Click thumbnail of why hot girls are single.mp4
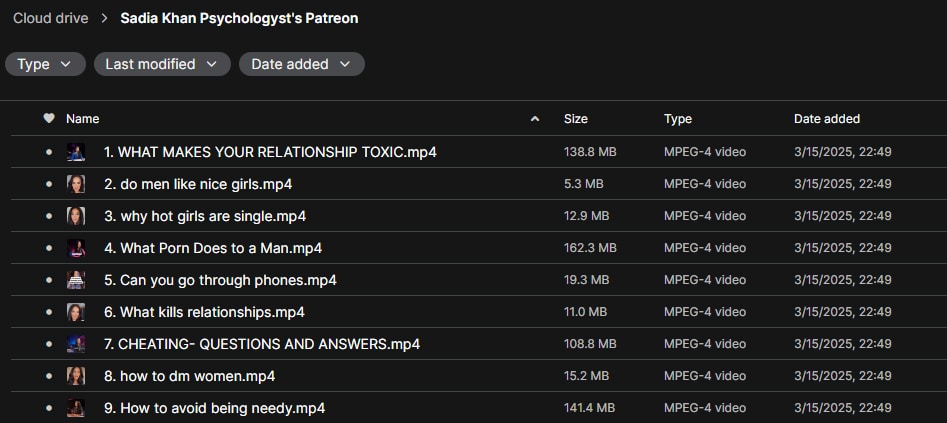 pyautogui.click(x=75, y=216)
